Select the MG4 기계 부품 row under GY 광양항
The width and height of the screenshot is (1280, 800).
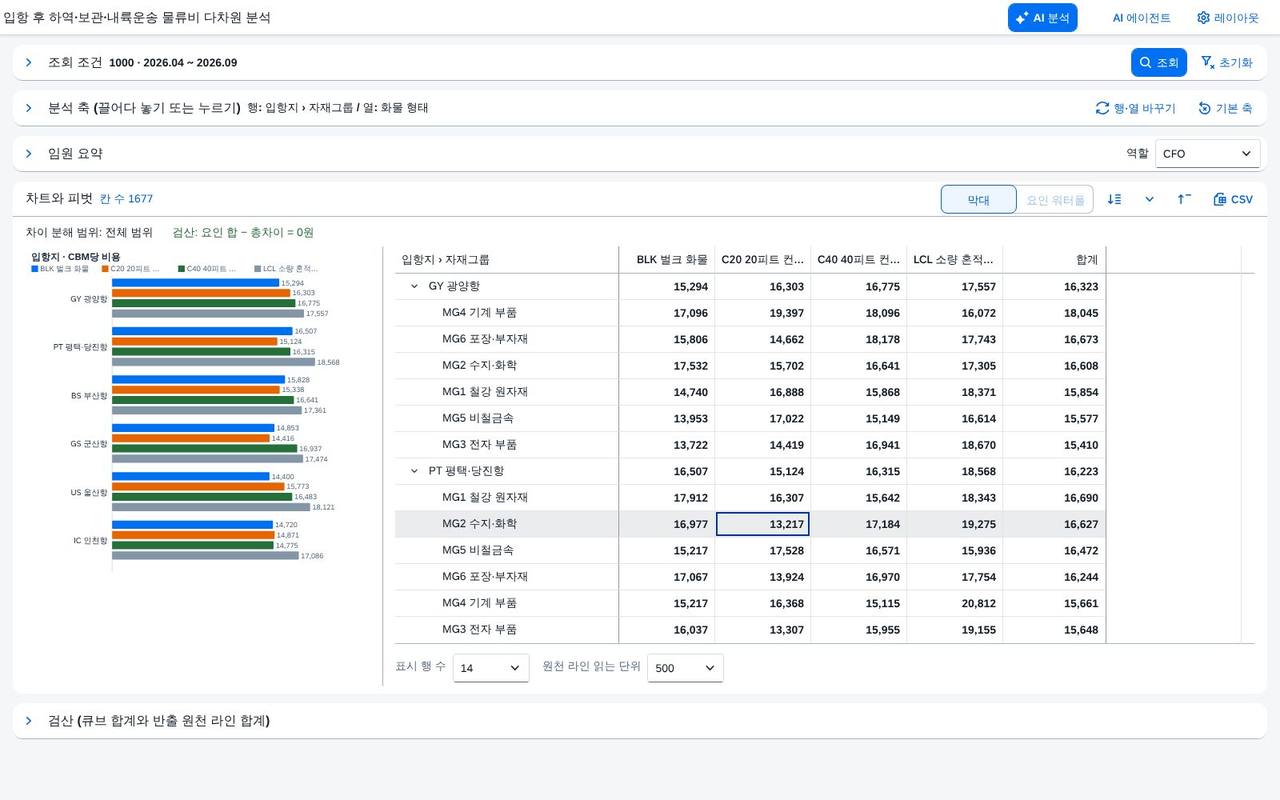(x=750, y=313)
